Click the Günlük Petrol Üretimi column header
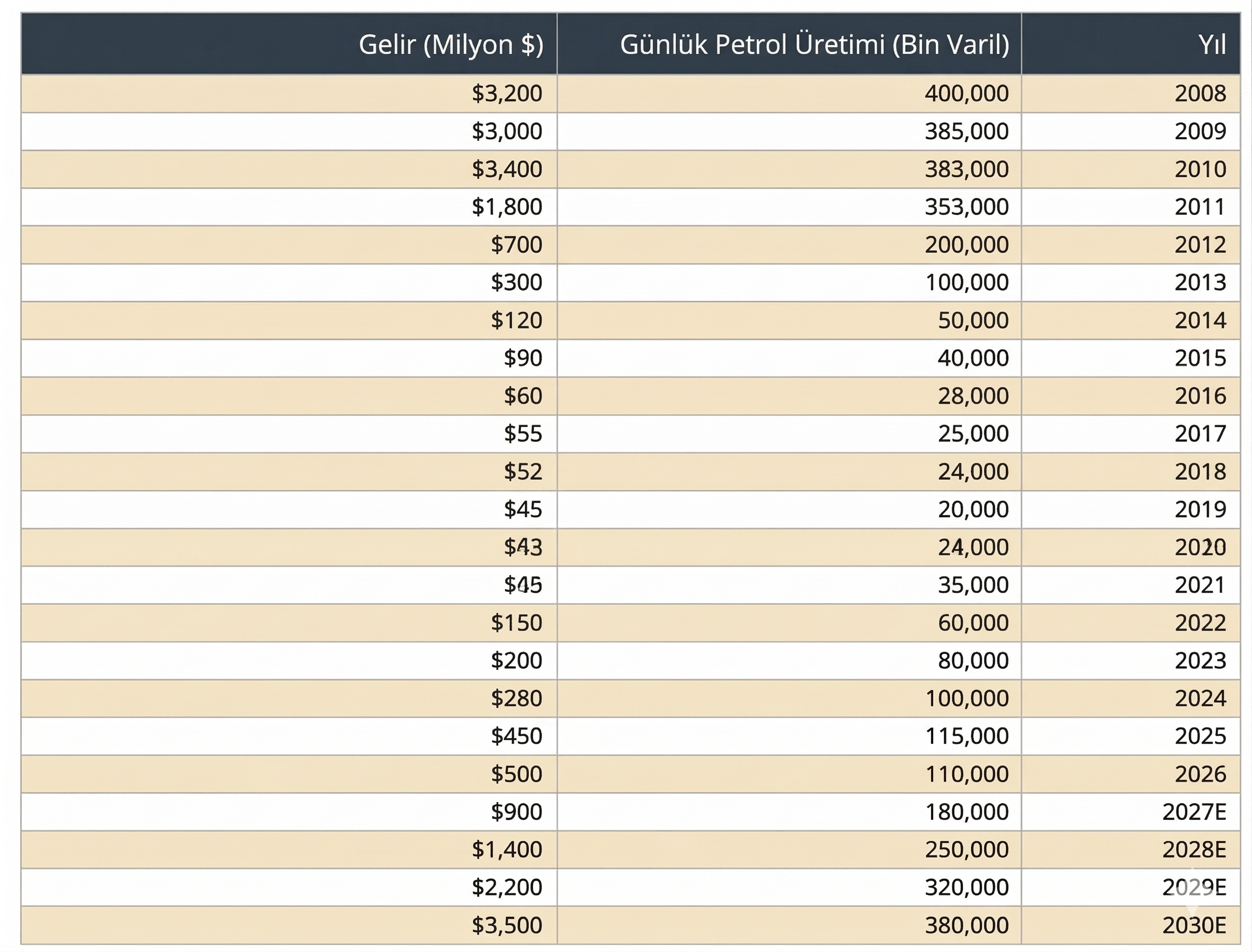1252x952 pixels. click(814, 44)
